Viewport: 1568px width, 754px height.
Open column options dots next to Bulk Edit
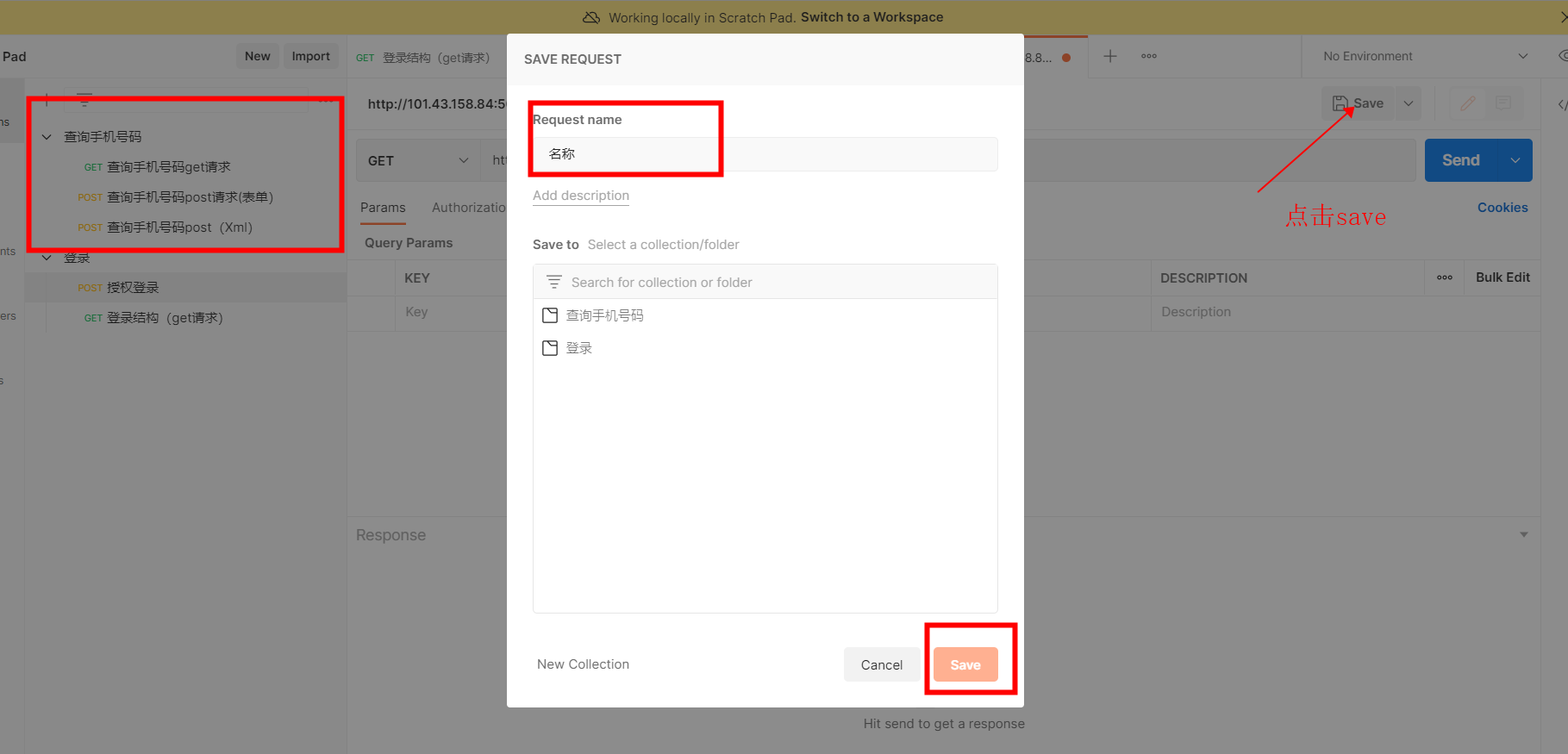tap(1445, 277)
